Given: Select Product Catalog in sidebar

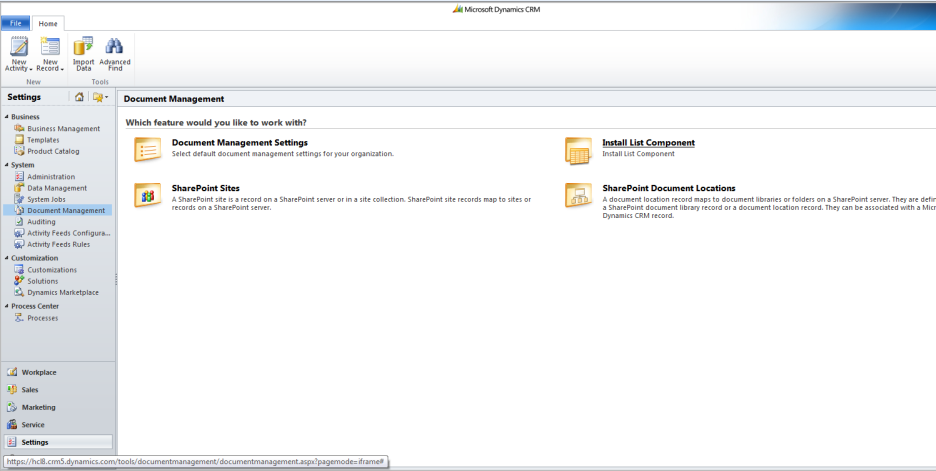Looking at the screenshot, I should click(x=53, y=151).
